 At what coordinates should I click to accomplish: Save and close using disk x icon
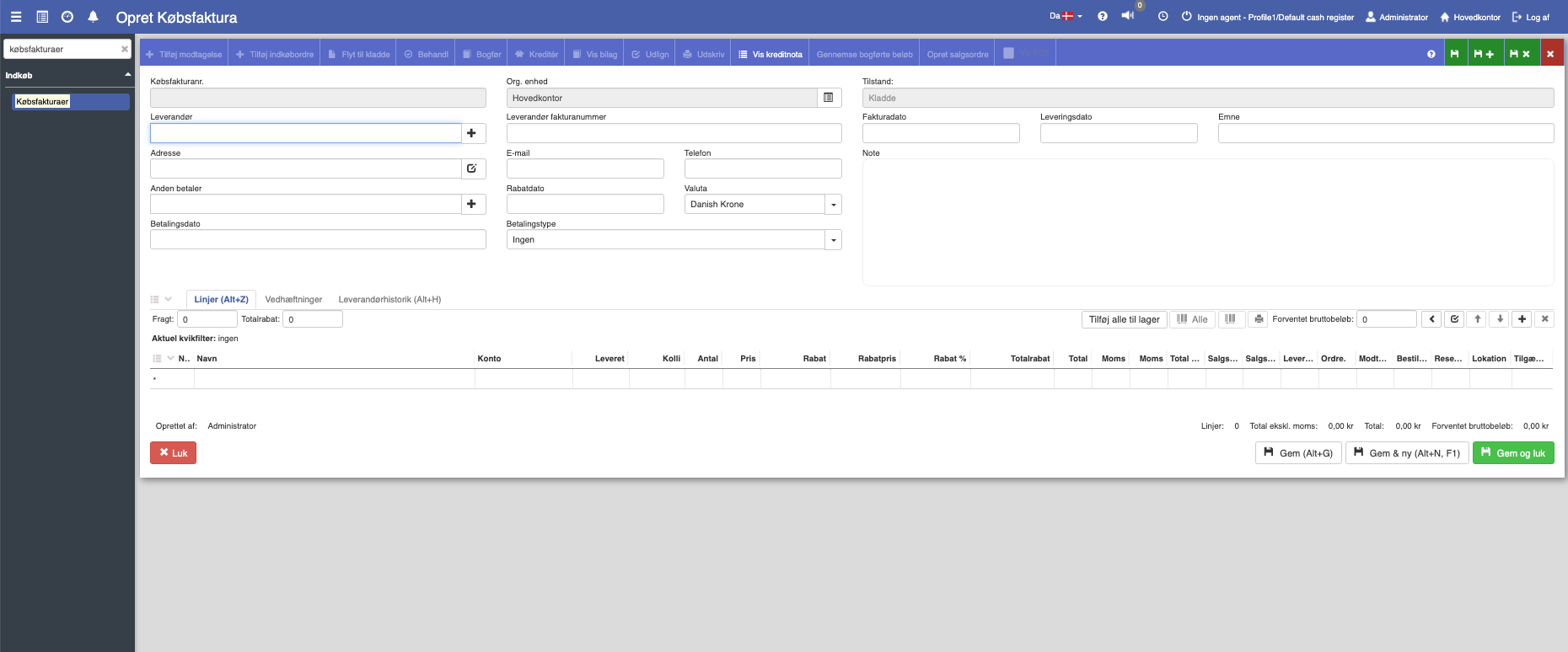coord(1520,54)
